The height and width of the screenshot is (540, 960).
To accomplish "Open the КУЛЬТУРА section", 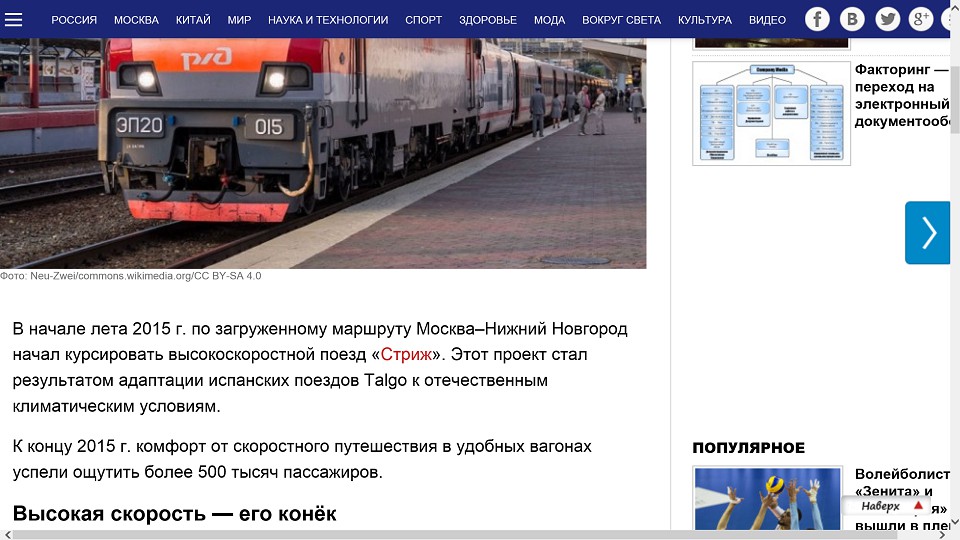I will [x=705, y=20].
